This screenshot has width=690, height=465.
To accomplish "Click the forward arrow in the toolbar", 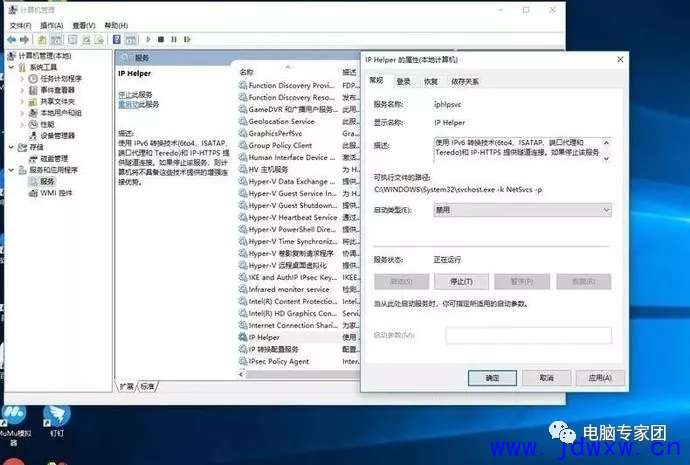I will [x=25, y=40].
